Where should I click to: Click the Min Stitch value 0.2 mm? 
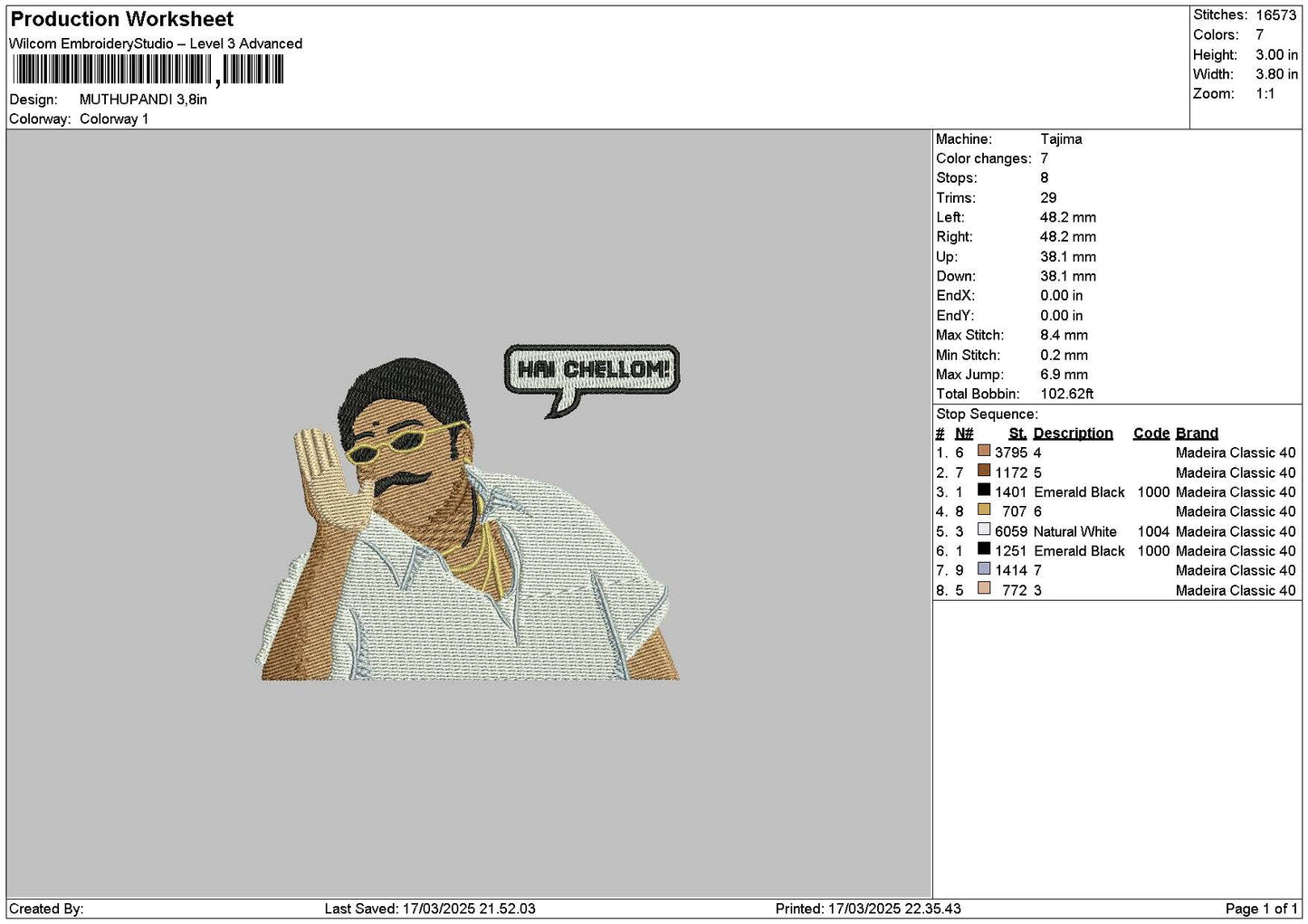tap(1065, 356)
